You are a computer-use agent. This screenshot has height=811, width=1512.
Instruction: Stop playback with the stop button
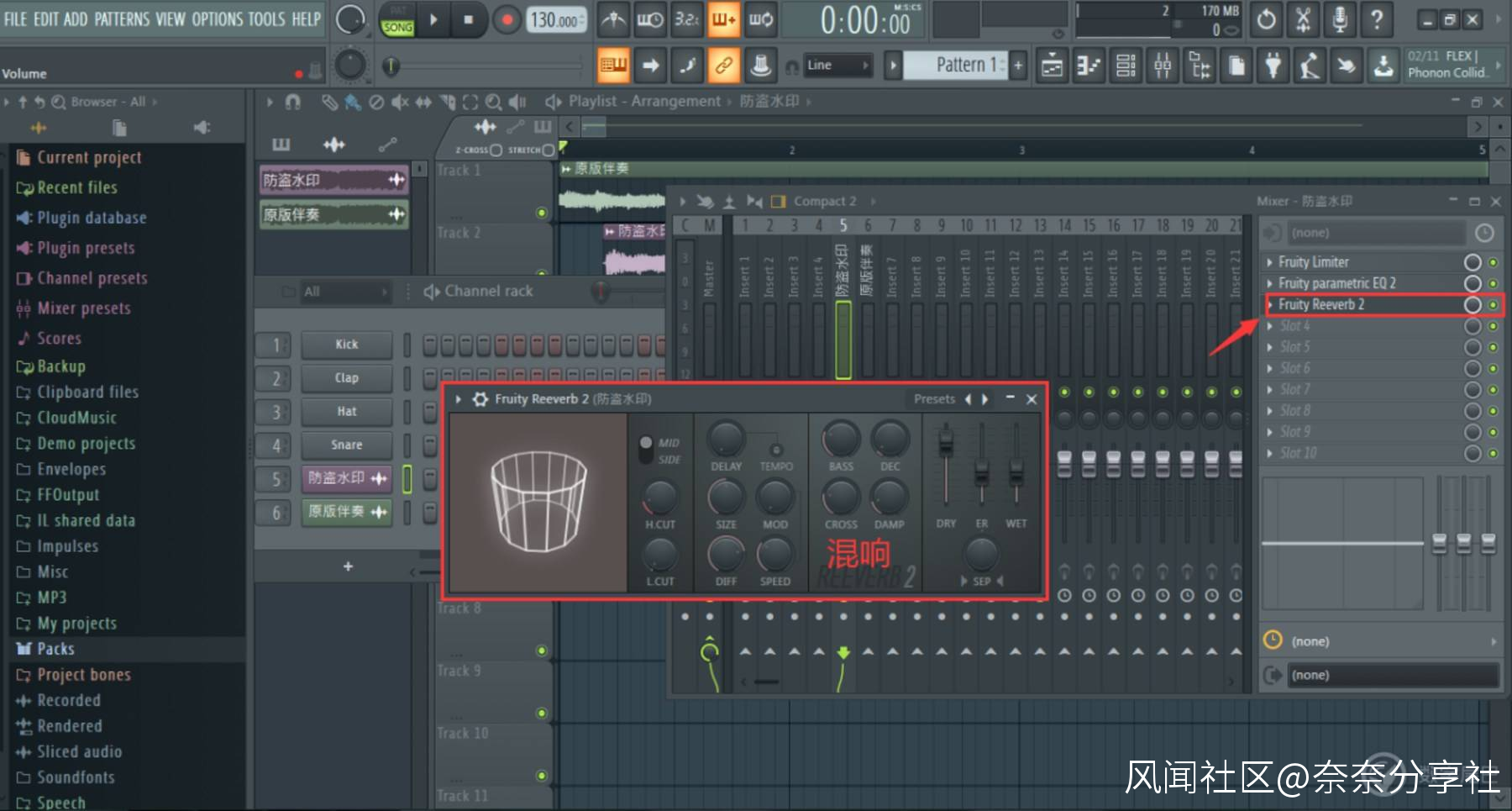[x=468, y=20]
